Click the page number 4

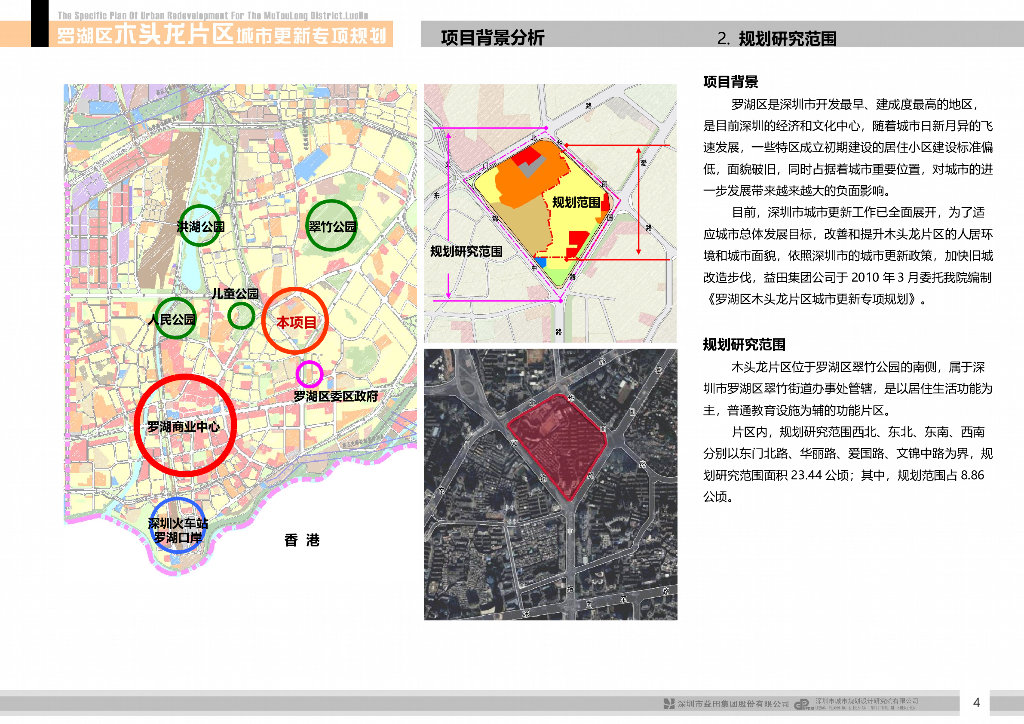[x=976, y=703]
